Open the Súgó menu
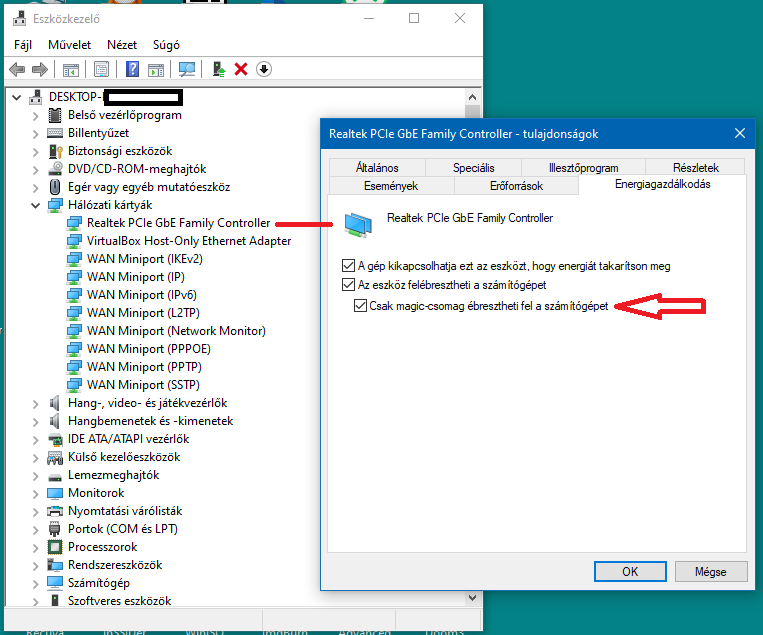Viewport: 763px width, 635px height. (x=166, y=45)
